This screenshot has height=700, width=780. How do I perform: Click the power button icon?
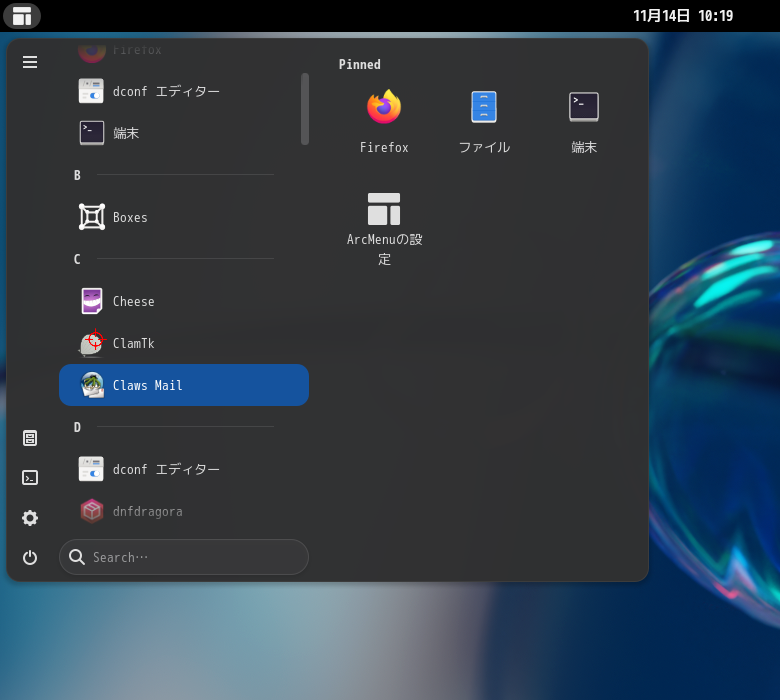click(x=30, y=558)
